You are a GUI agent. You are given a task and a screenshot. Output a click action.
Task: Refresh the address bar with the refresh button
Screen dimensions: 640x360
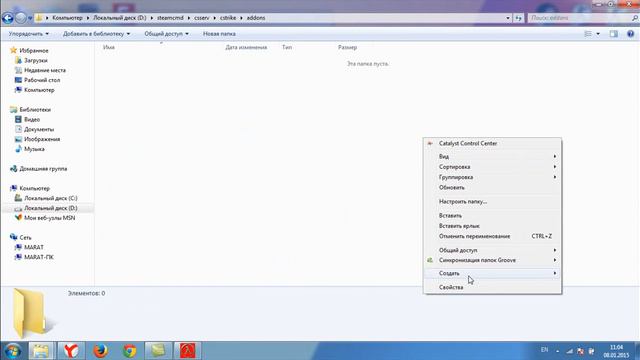[518, 18]
